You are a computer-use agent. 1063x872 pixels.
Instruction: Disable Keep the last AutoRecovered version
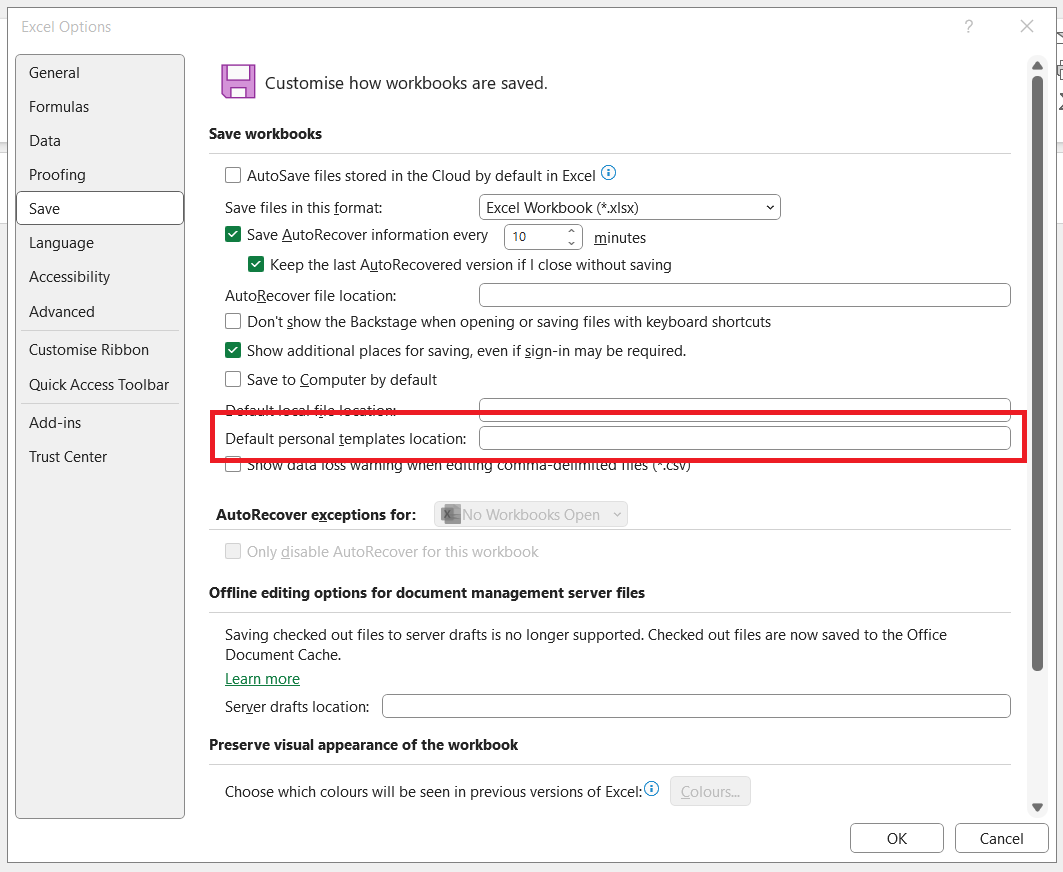[x=256, y=265]
